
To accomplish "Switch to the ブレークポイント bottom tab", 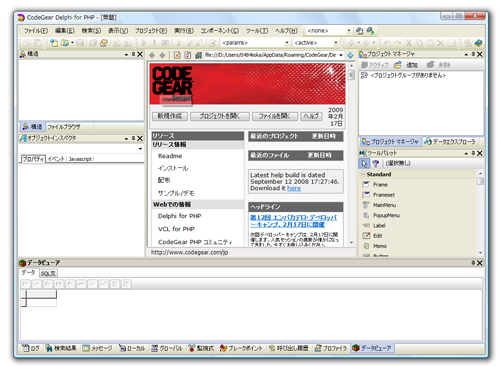I will [241, 348].
